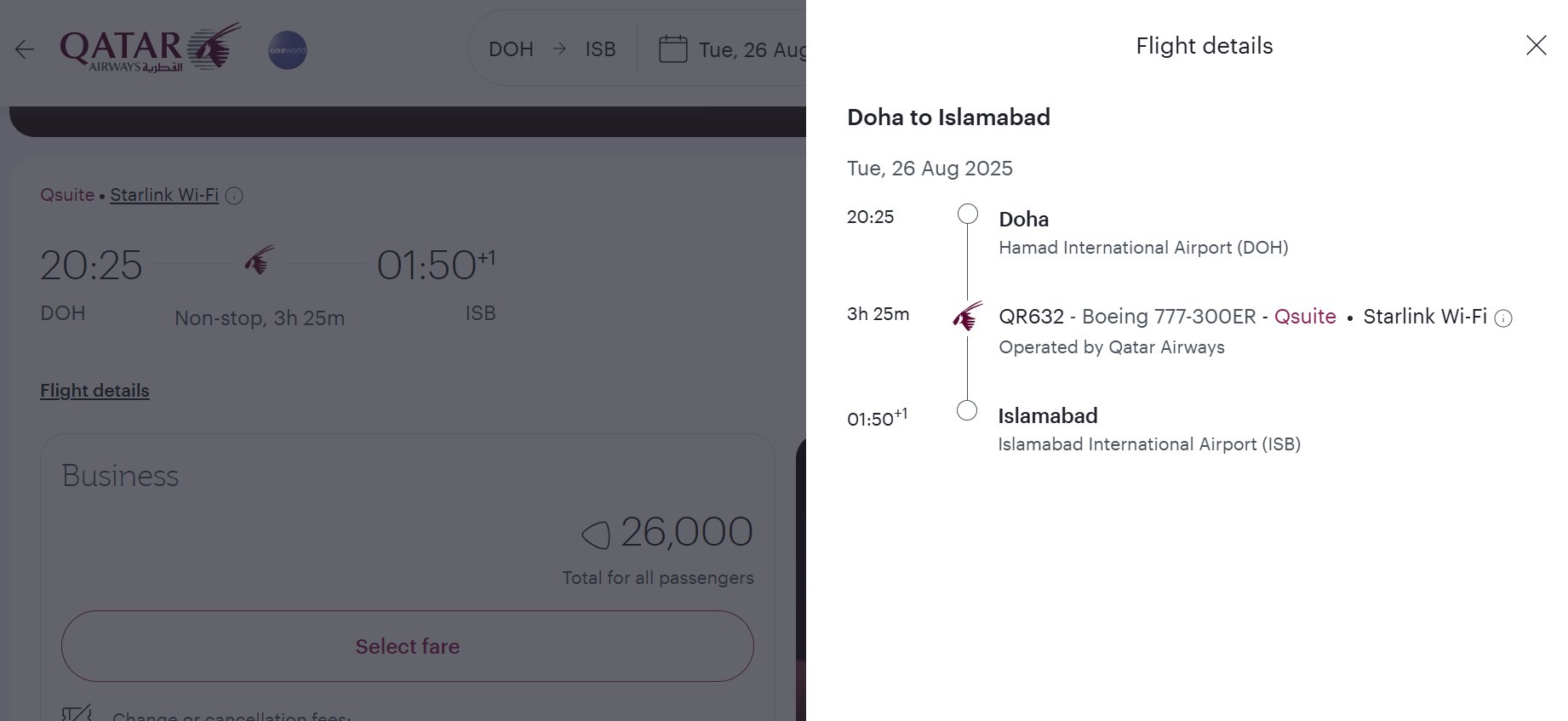The height and width of the screenshot is (721, 1568).
Task: Click the Qatar oryx icon next to QR632
Action: (x=967, y=316)
